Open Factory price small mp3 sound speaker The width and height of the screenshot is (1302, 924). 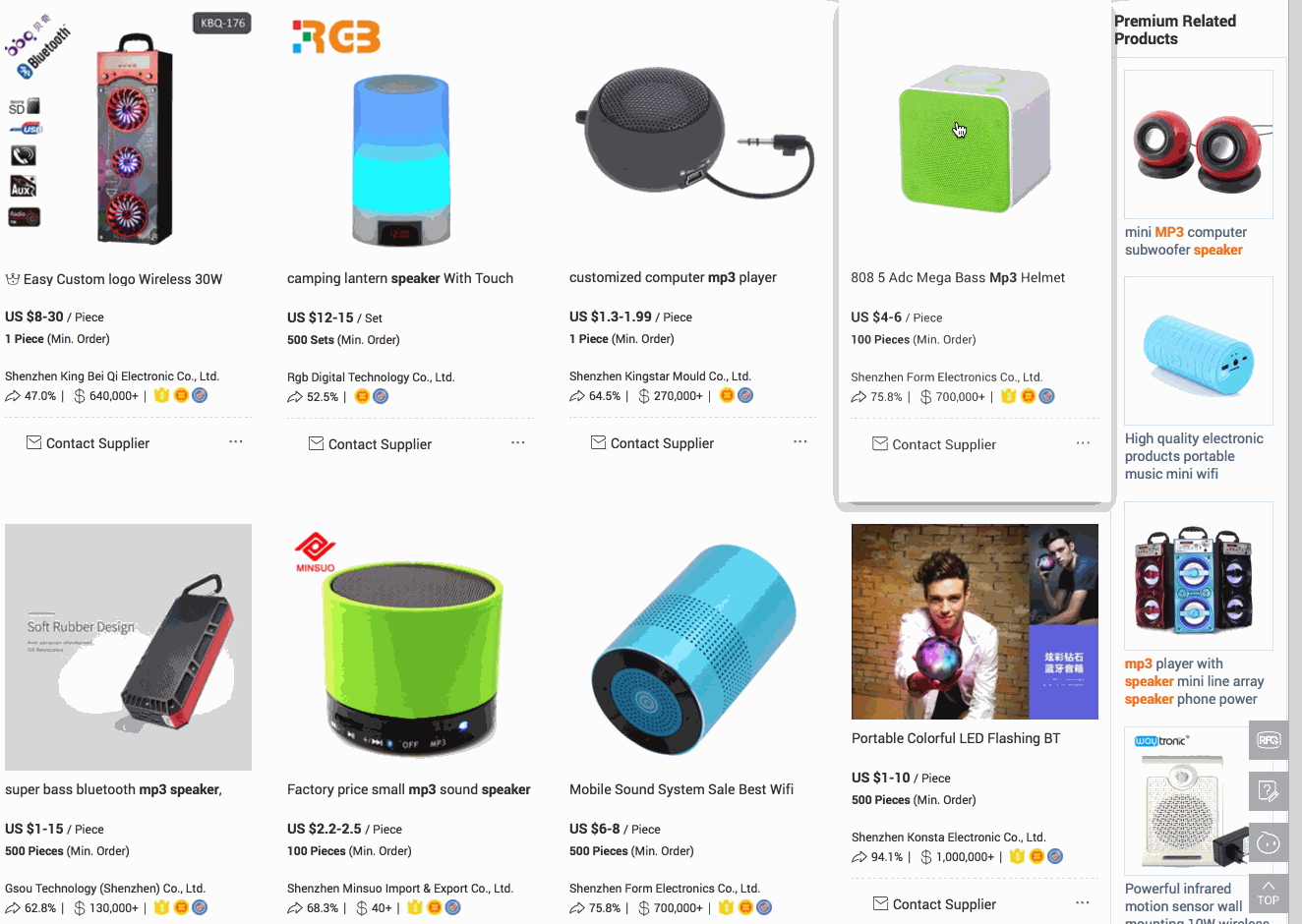coord(408,789)
